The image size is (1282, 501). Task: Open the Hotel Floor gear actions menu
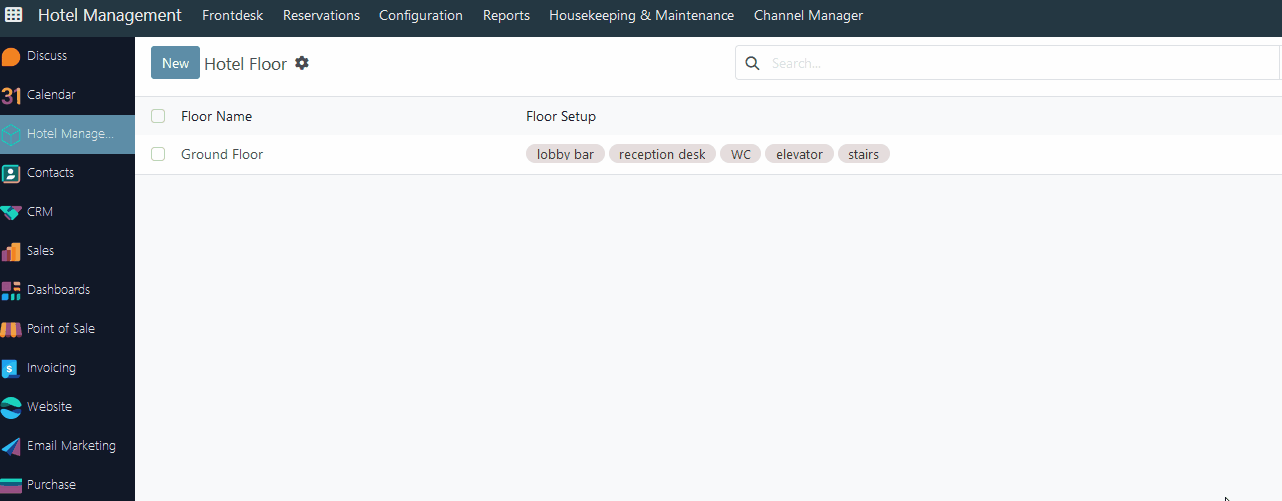[x=302, y=63]
